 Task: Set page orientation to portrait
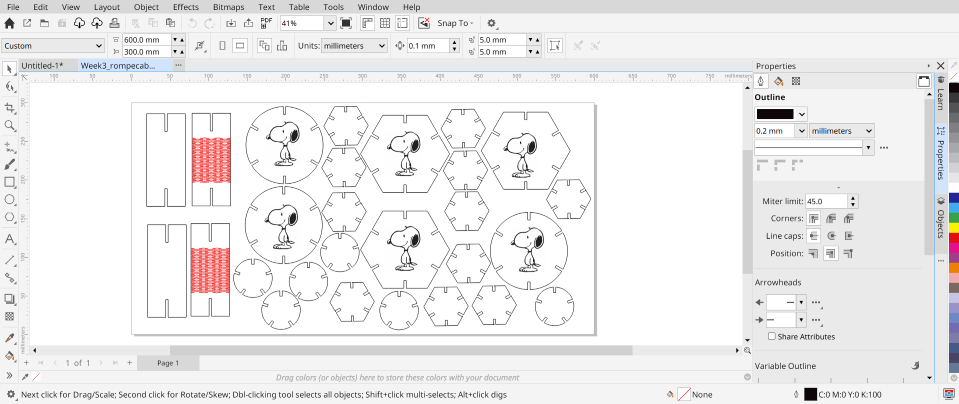pyautogui.click(x=223, y=46)
